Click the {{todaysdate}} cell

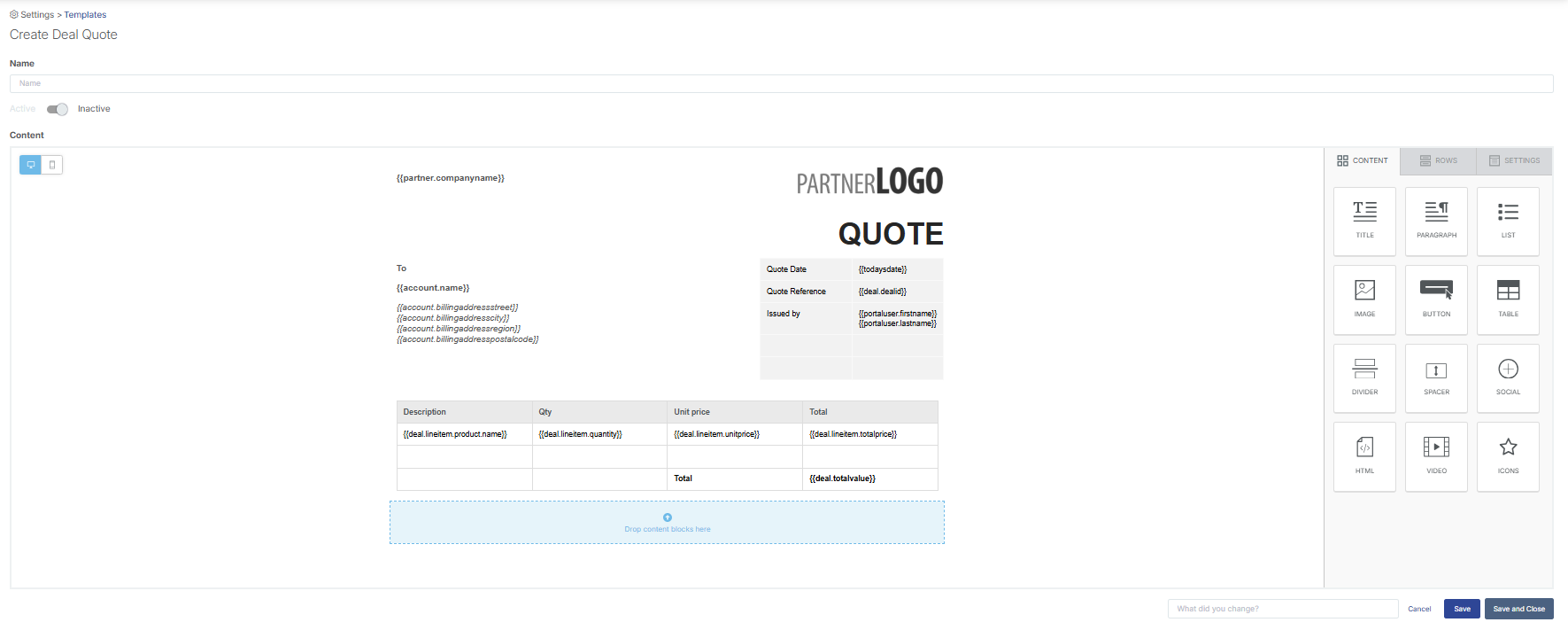click(898, 269)
